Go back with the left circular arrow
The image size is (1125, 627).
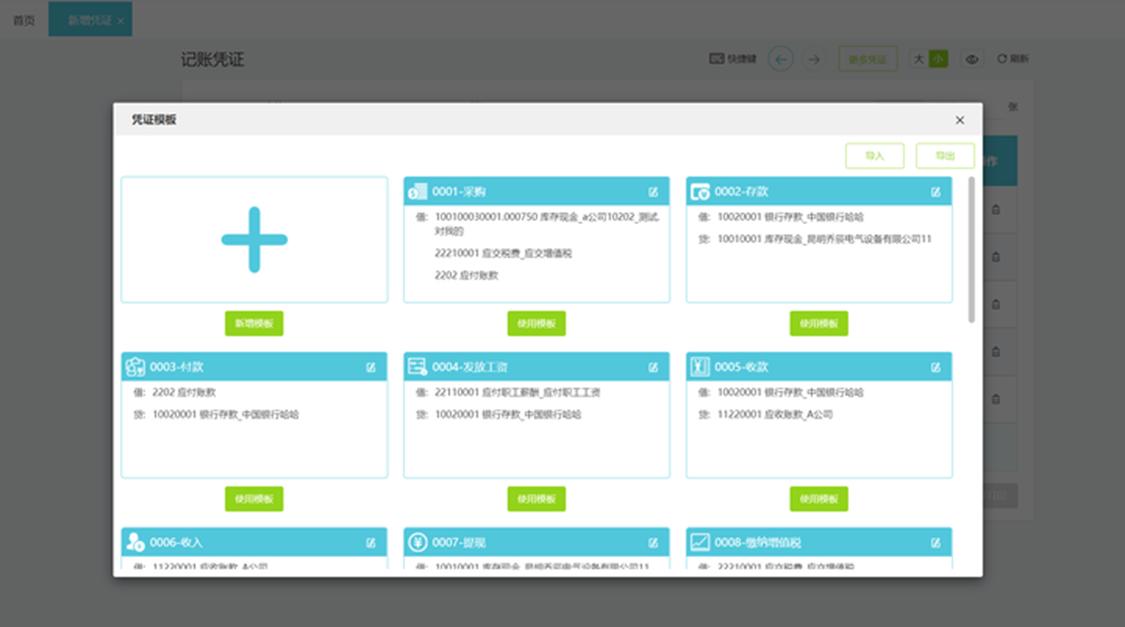pos(779,60)
